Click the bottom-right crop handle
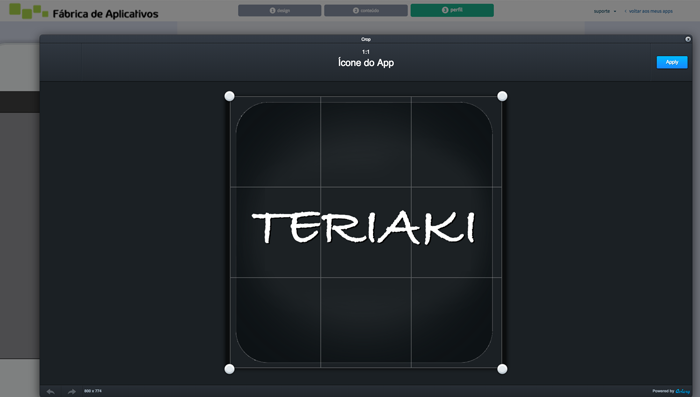 [x=502, y=369]
